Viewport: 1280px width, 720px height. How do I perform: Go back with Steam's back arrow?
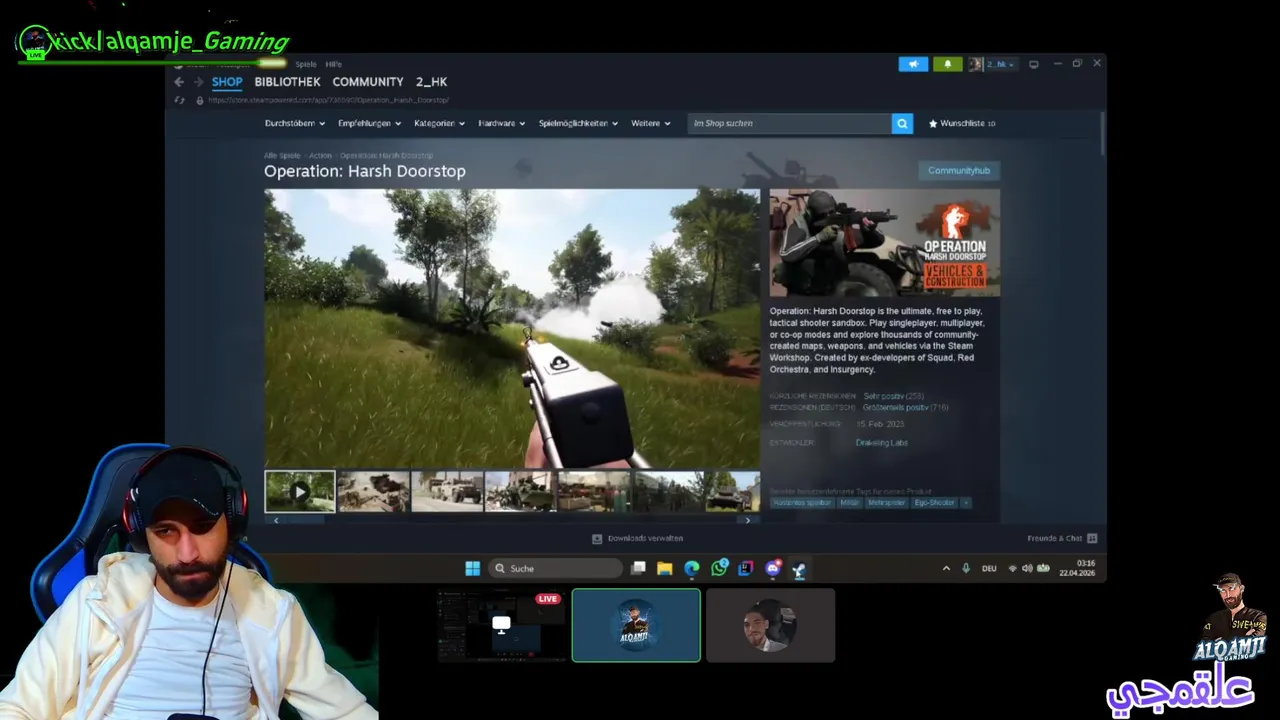point(179,82)
